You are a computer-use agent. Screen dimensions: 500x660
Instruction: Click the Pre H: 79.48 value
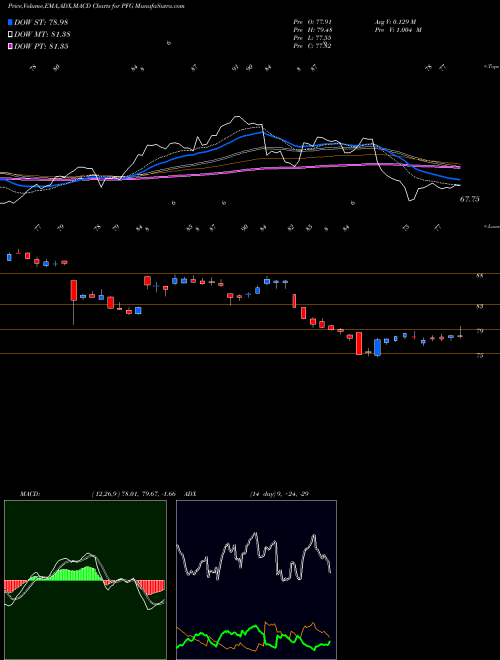pyautogui.click(x=313, y=30)
